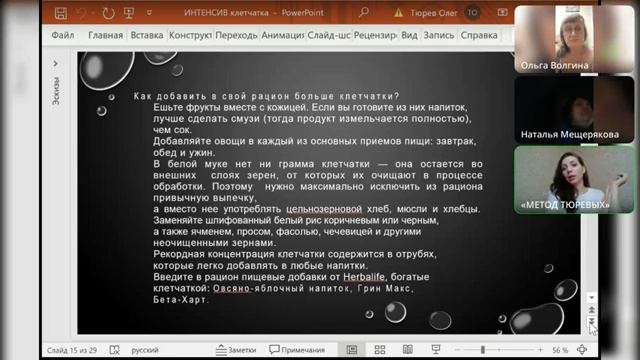
Task: Open the Анимация tab
Action: click(282, 36)
